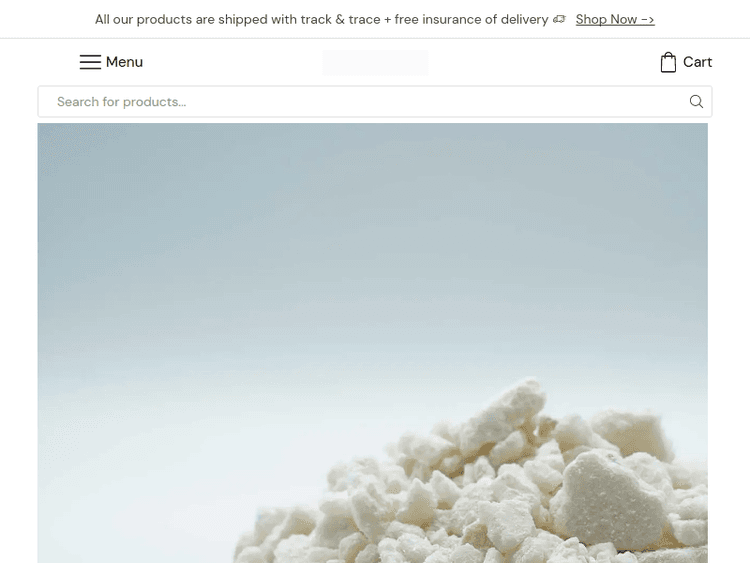The height and width of the screenshot is (563, 750).
Task: Click the blank store logo placeholder
Action: [375, 62]
